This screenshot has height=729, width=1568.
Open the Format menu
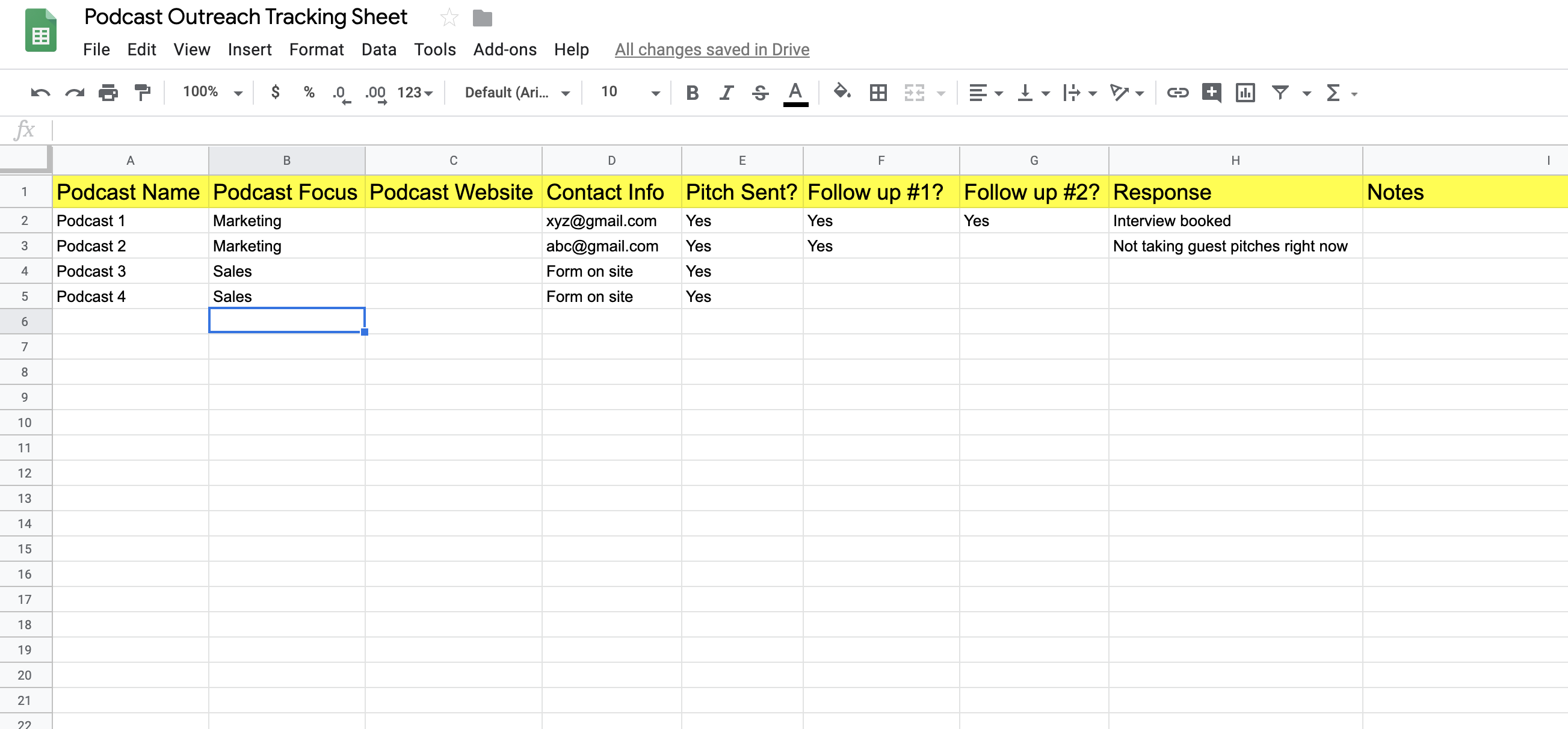pyautogui.click(x=316, y=49)
